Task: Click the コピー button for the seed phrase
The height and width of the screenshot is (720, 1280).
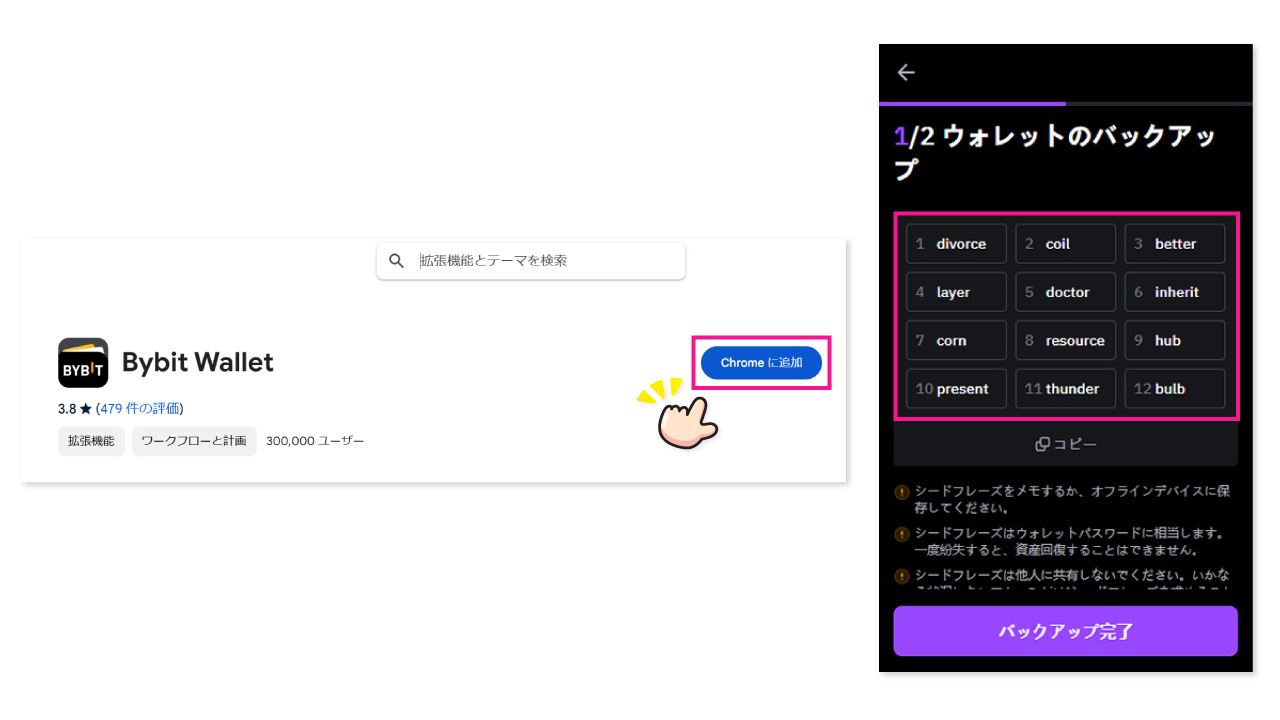Action: (1065, 444)
